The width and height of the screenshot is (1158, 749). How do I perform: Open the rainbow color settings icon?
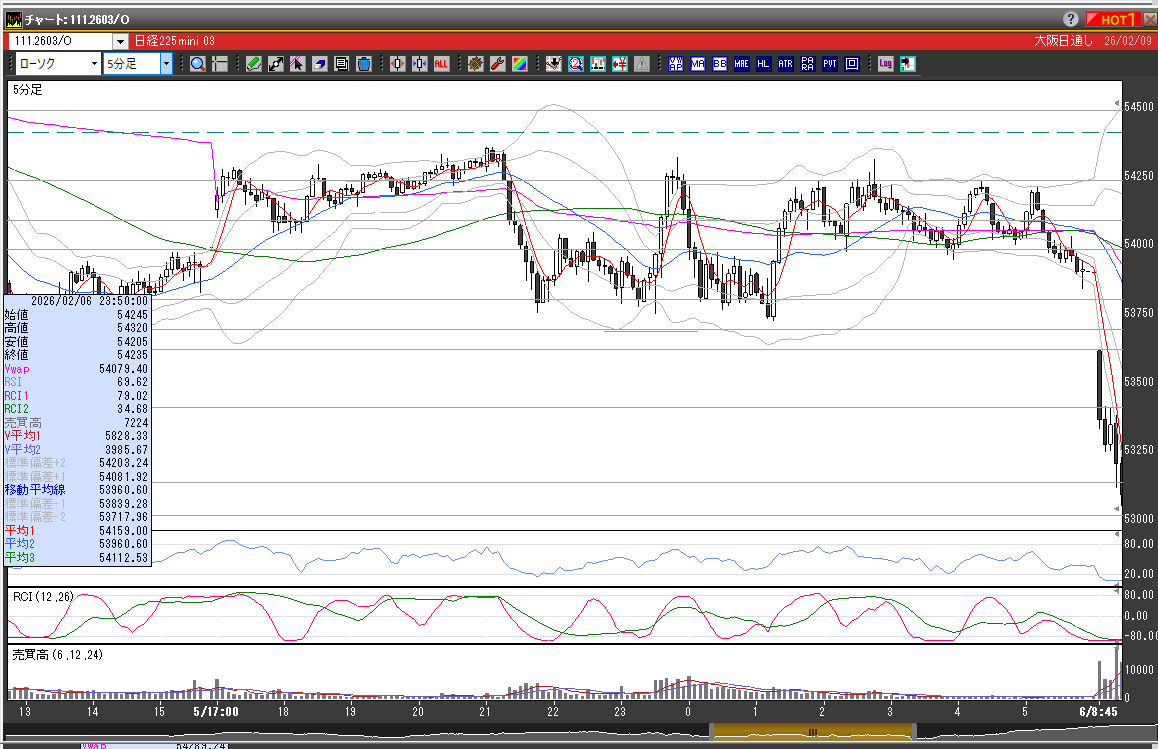(519, 64)
